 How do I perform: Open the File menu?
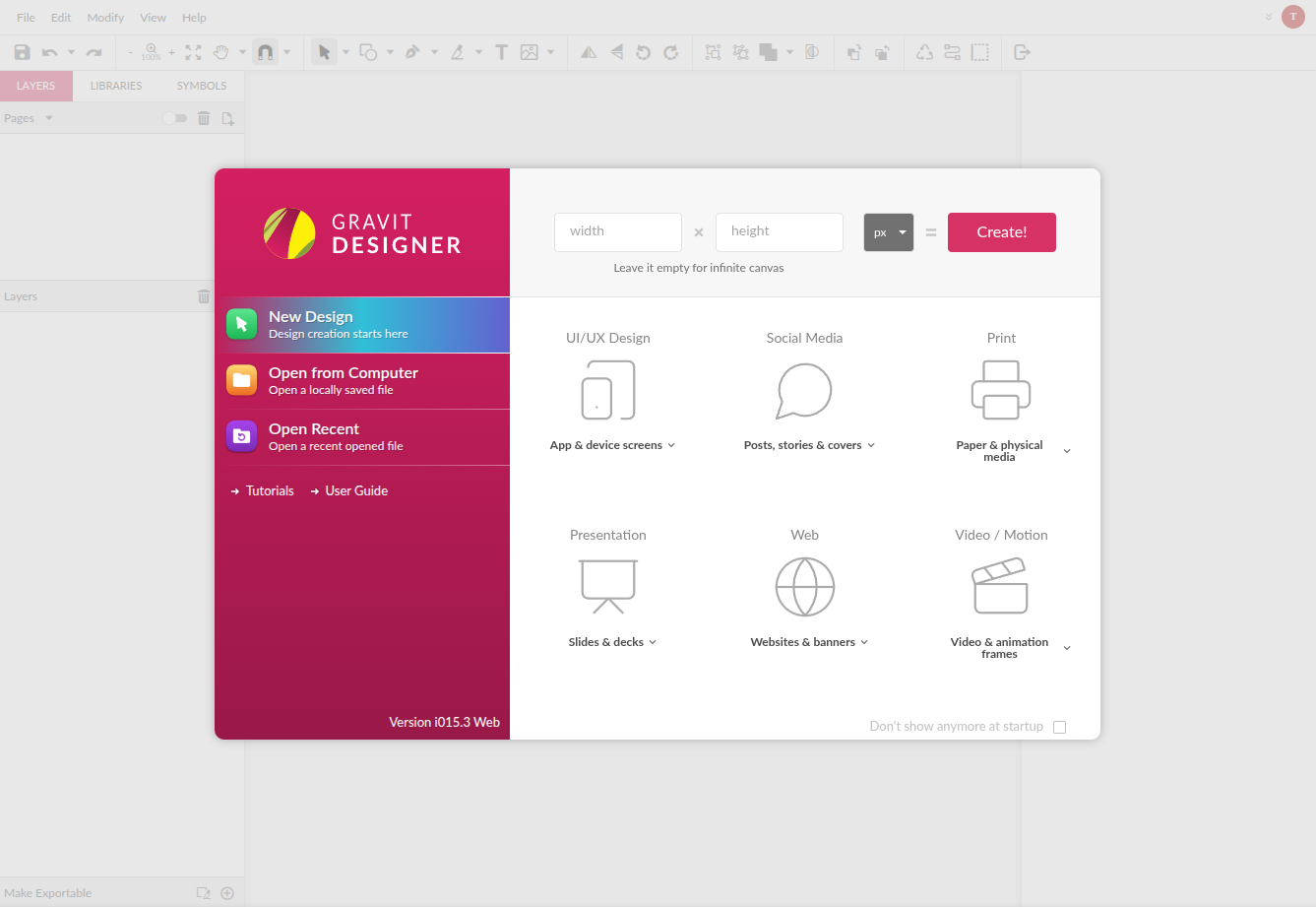[26, 18]
